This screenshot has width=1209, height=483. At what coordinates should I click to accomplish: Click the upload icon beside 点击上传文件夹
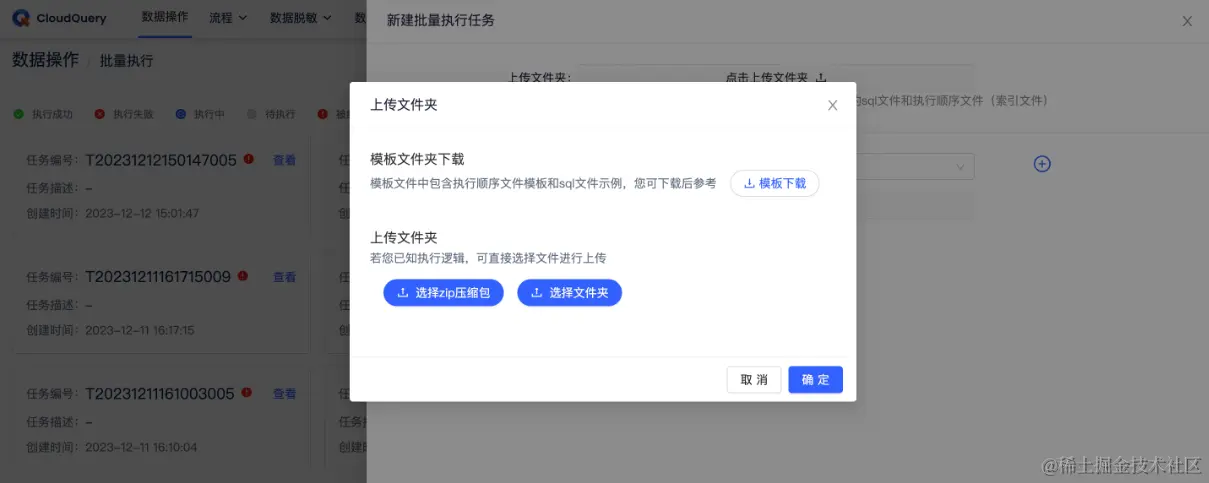tap(821, 77)
